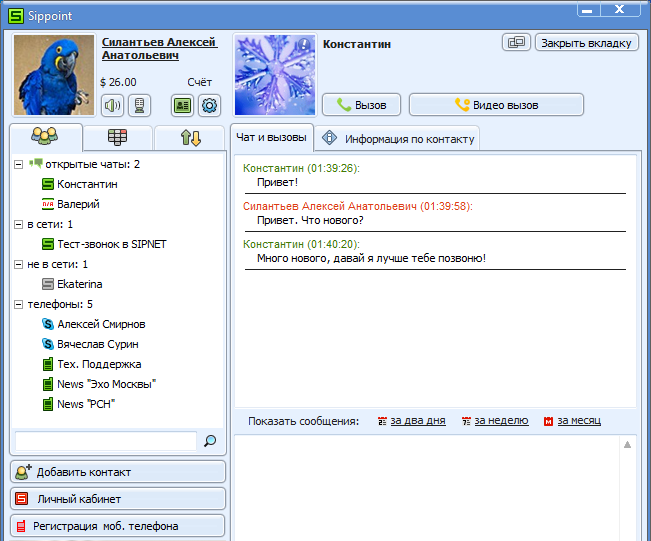Open the green contact card icon

pos(182,105)
